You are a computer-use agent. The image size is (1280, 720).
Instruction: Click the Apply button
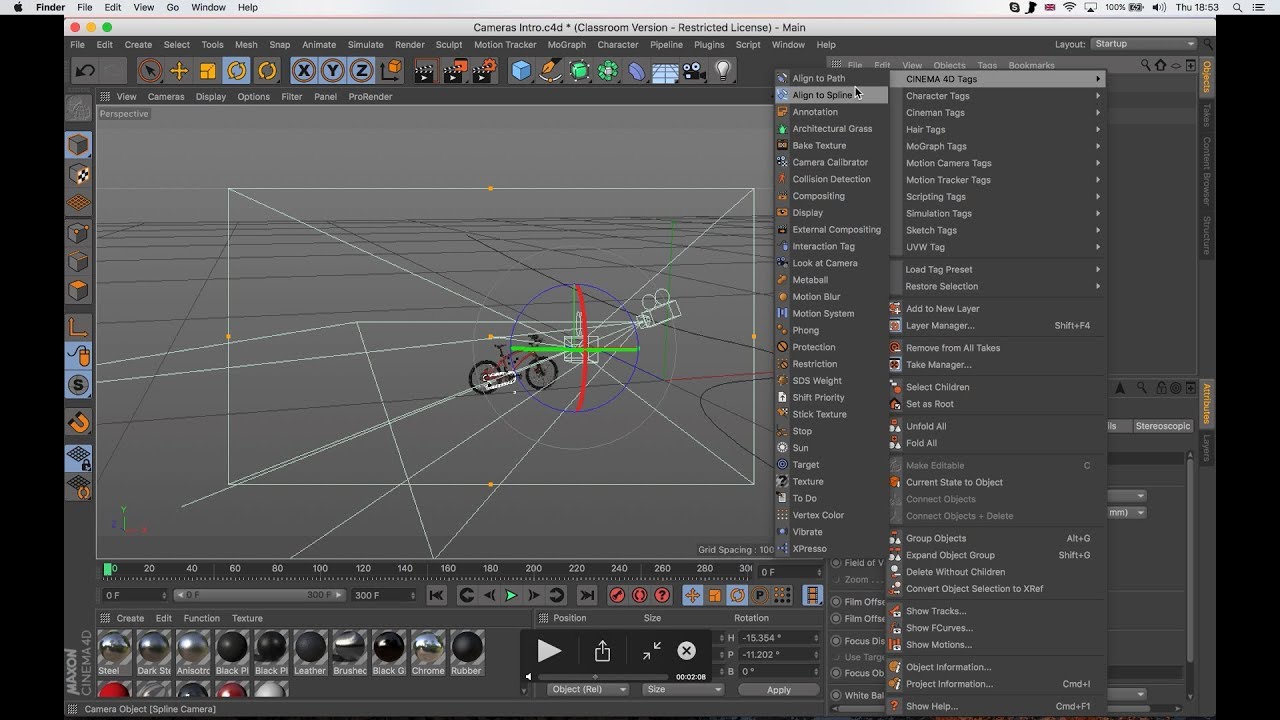pos(778,690)
